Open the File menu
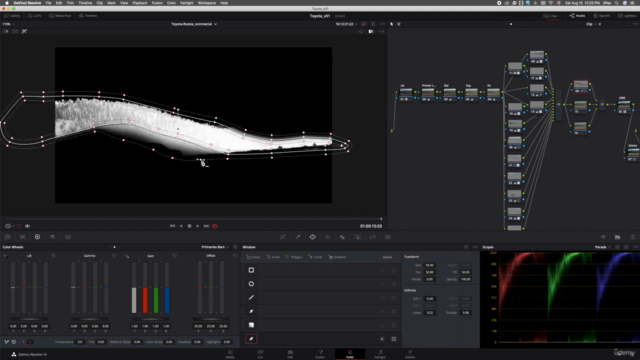Screen dimensions: 640x360 point(48,3)
